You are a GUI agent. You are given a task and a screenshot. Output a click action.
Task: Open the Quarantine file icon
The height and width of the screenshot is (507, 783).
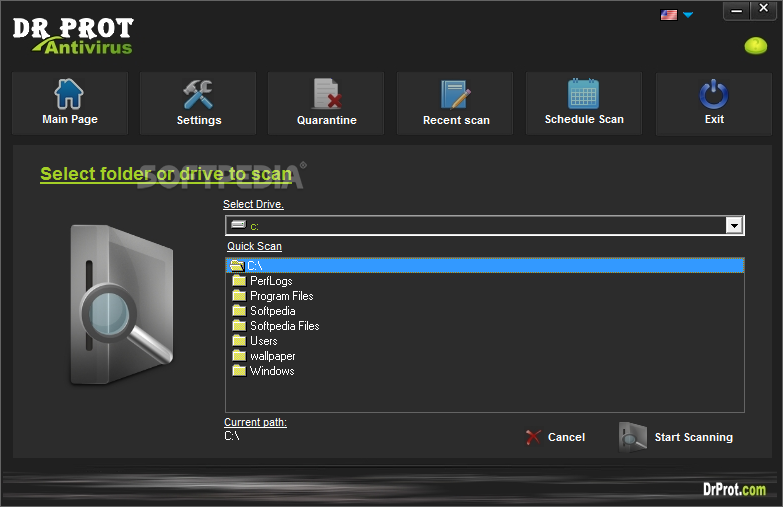pos(327,93)
